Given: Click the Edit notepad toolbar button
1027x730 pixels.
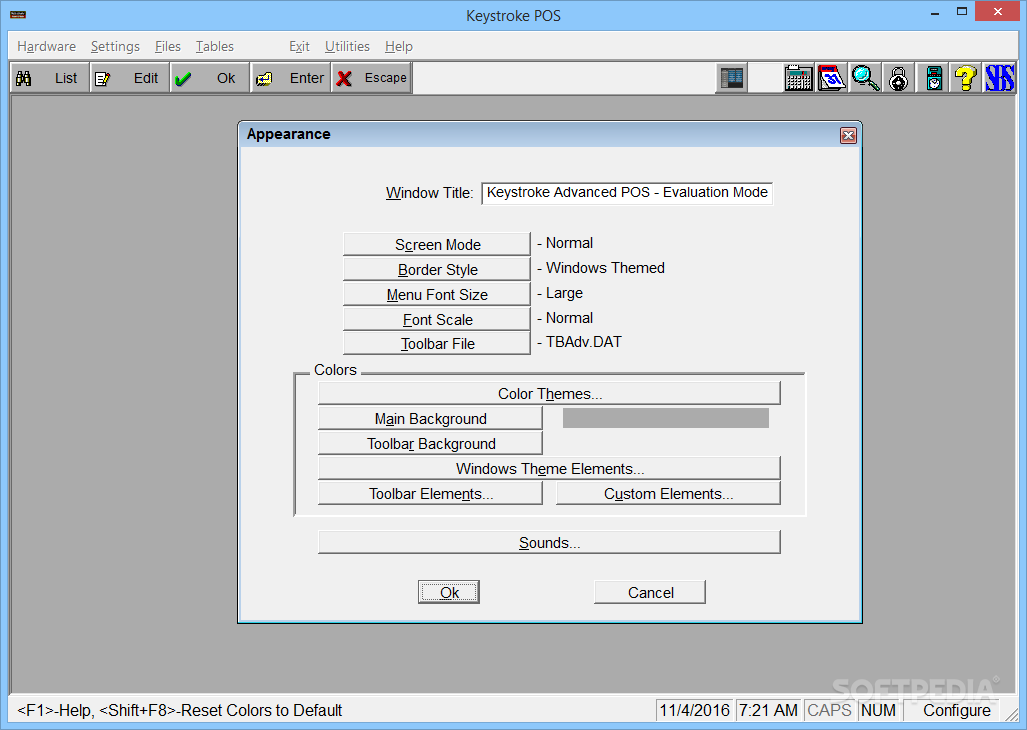Looking at the screenshot, I should [130, 78].
